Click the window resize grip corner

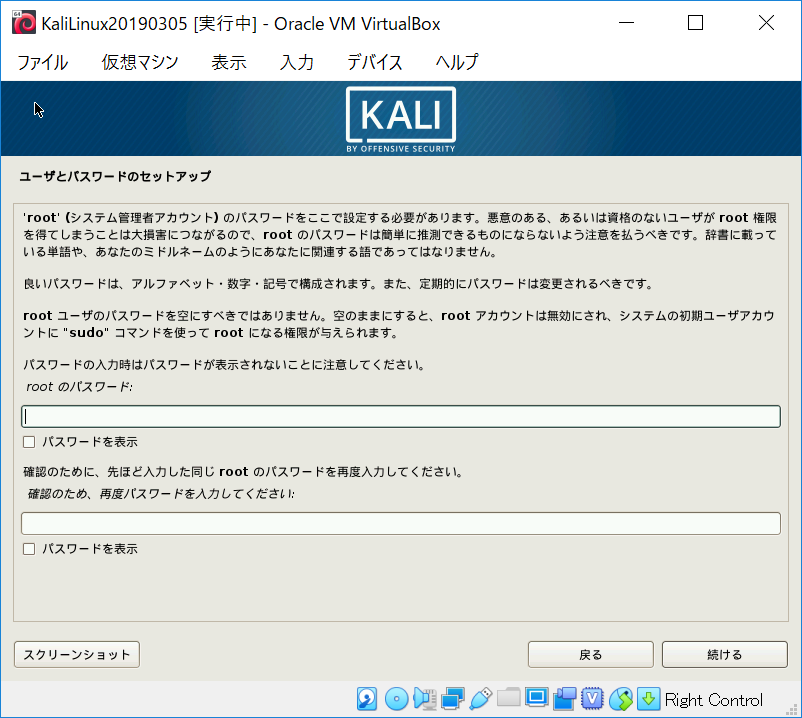pyautogui.click(x=792, y=709)
